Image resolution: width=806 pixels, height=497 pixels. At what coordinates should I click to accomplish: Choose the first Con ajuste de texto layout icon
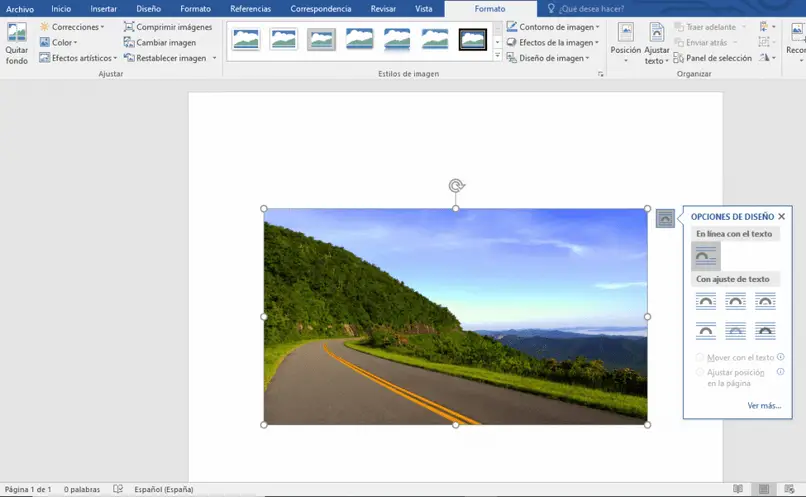[706, 301]
